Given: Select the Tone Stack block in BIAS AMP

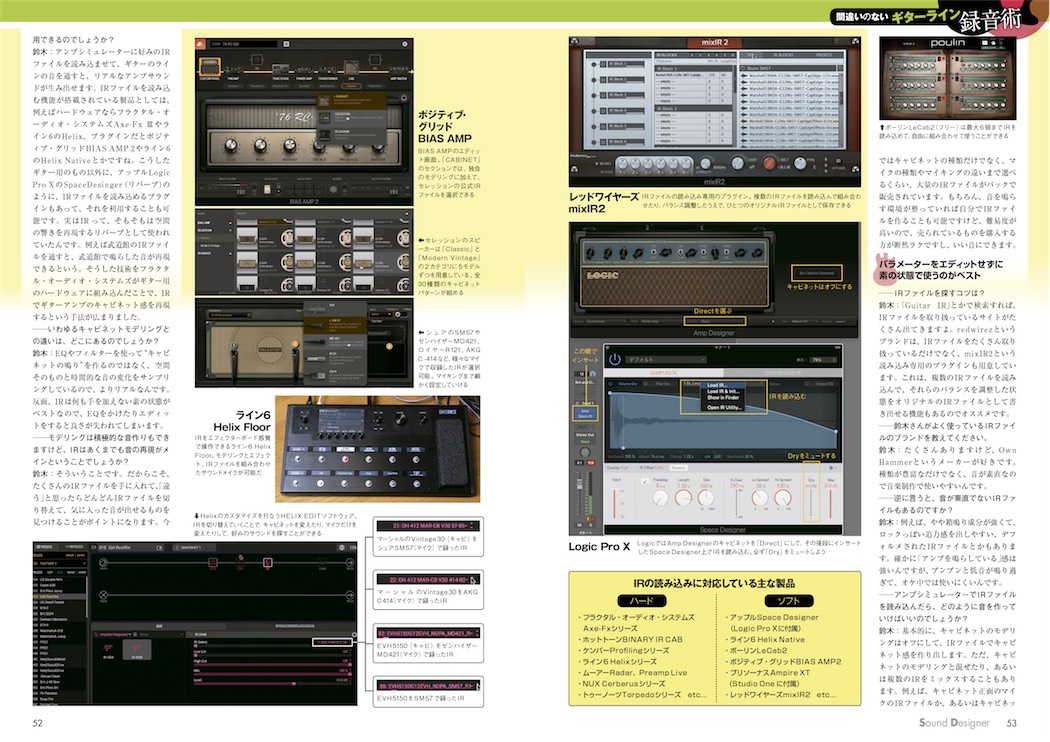Looking at the screenshot, I should click(x=281, y=71).
